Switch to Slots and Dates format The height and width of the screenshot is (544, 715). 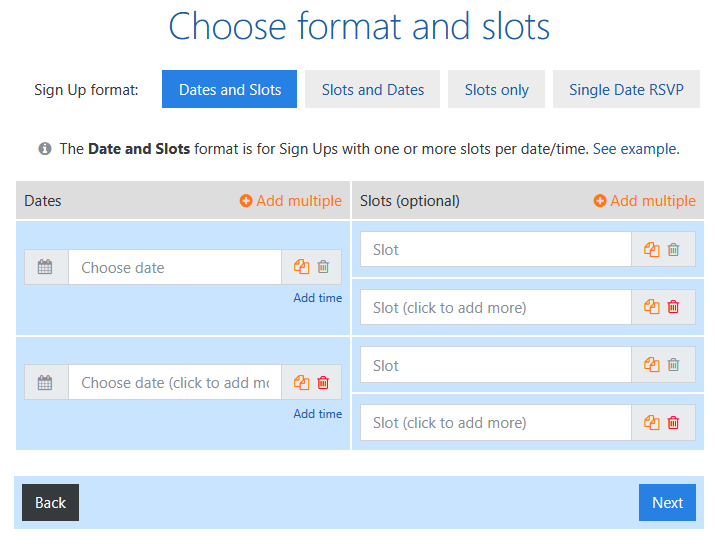click(x=373, y=89)
